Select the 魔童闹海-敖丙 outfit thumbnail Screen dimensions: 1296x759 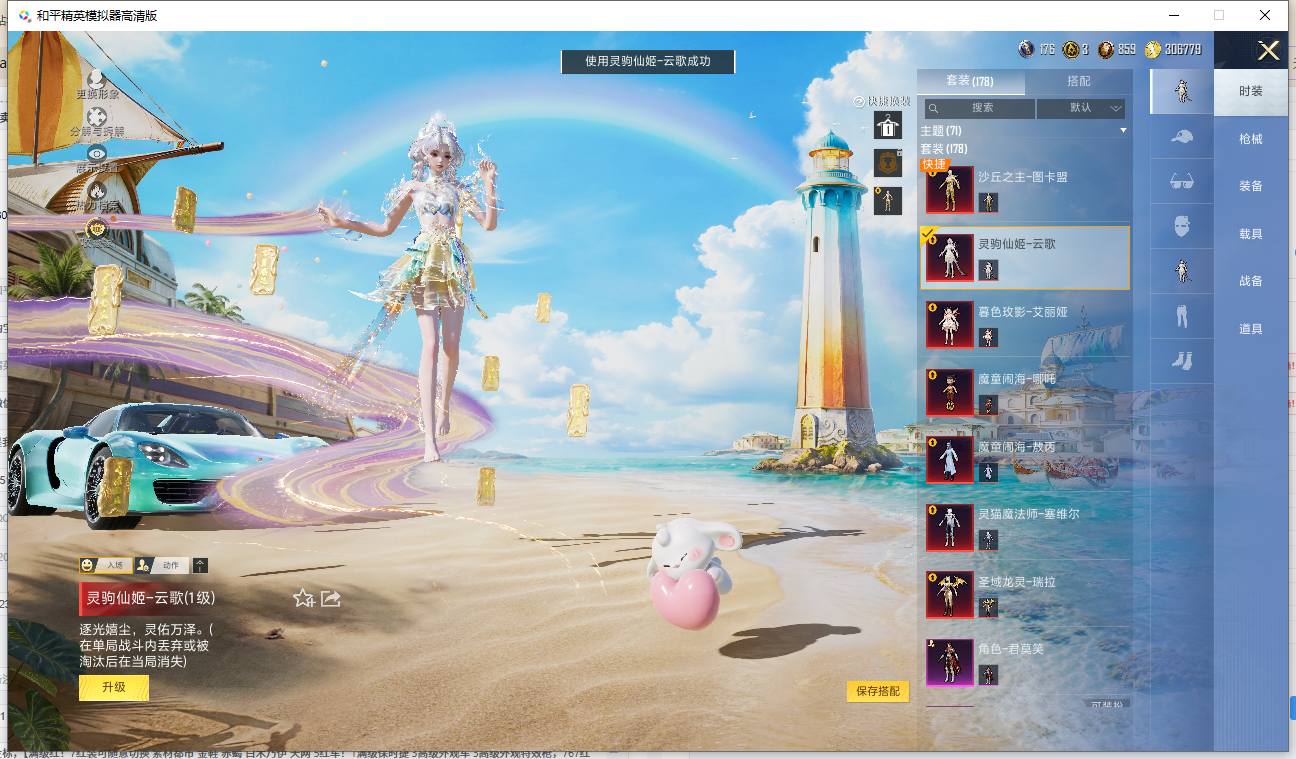coord(950,459)
